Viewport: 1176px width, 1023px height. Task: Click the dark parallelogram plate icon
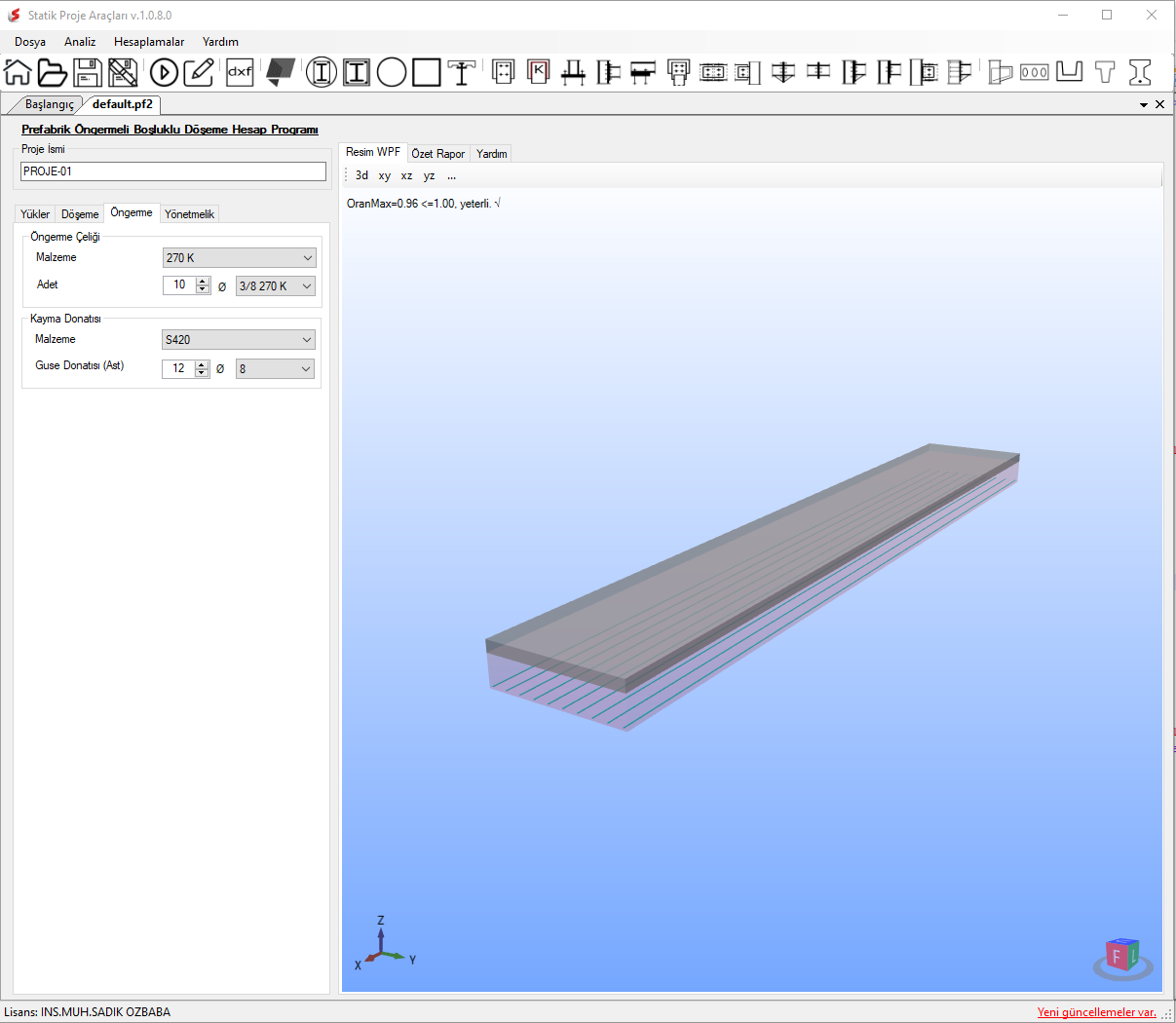point(281,72)
